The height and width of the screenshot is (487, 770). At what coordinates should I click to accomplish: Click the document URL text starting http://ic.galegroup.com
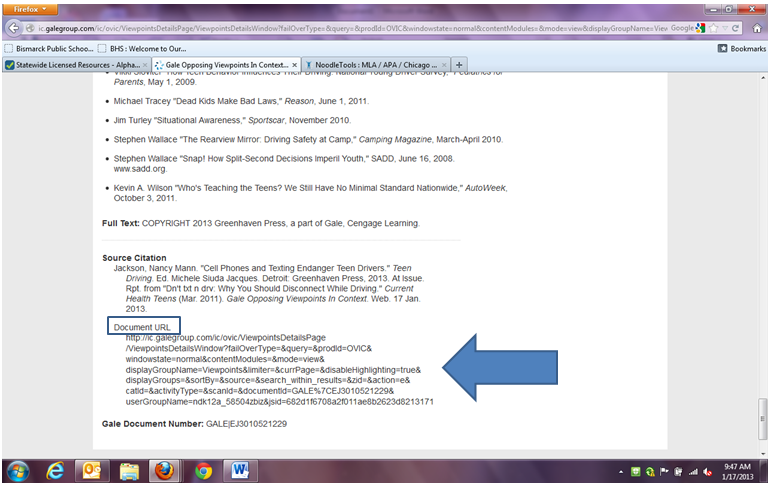279,370
